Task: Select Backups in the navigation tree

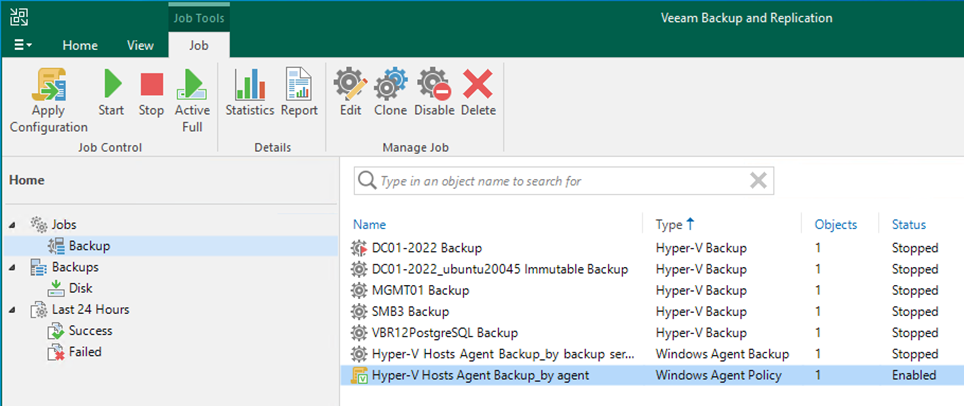Action: pos(75,267)
